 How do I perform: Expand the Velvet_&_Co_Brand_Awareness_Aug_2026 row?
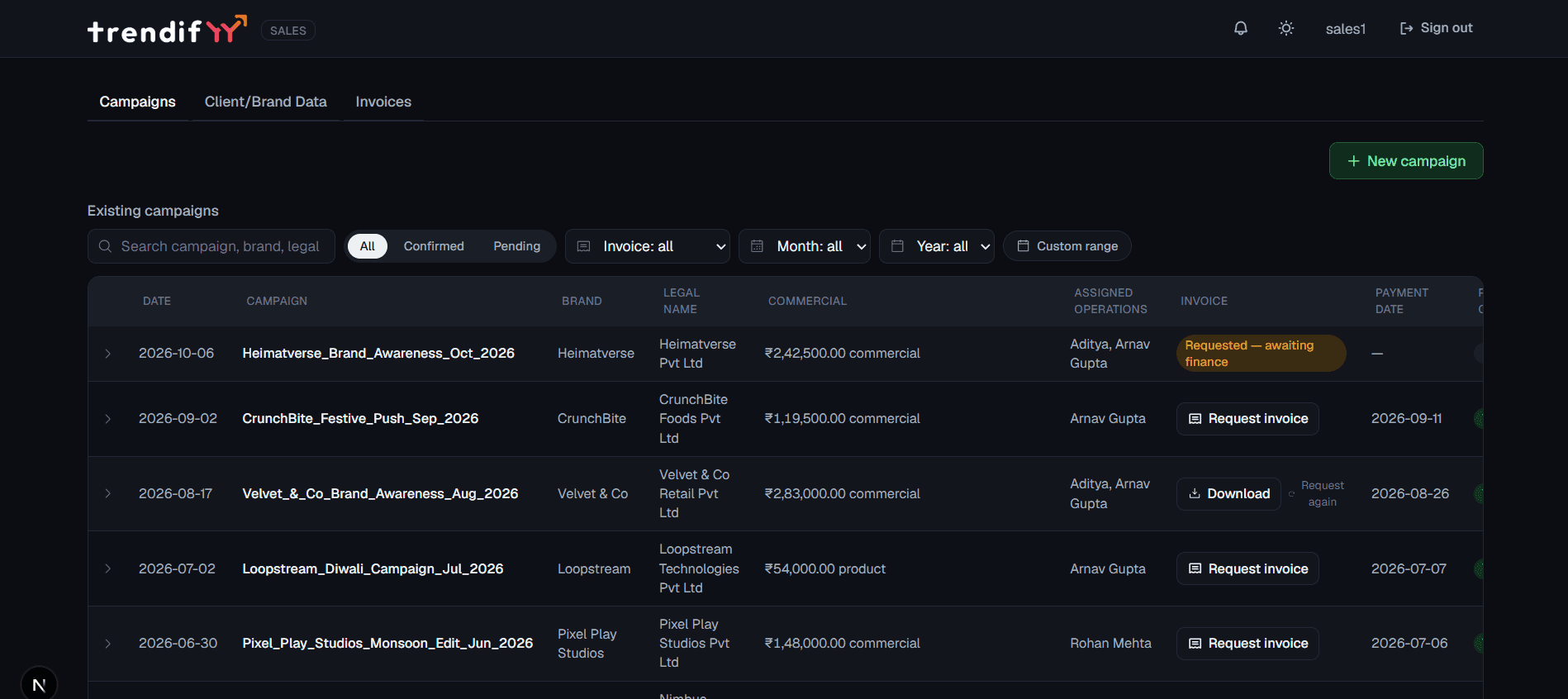(x=108, y=493)
